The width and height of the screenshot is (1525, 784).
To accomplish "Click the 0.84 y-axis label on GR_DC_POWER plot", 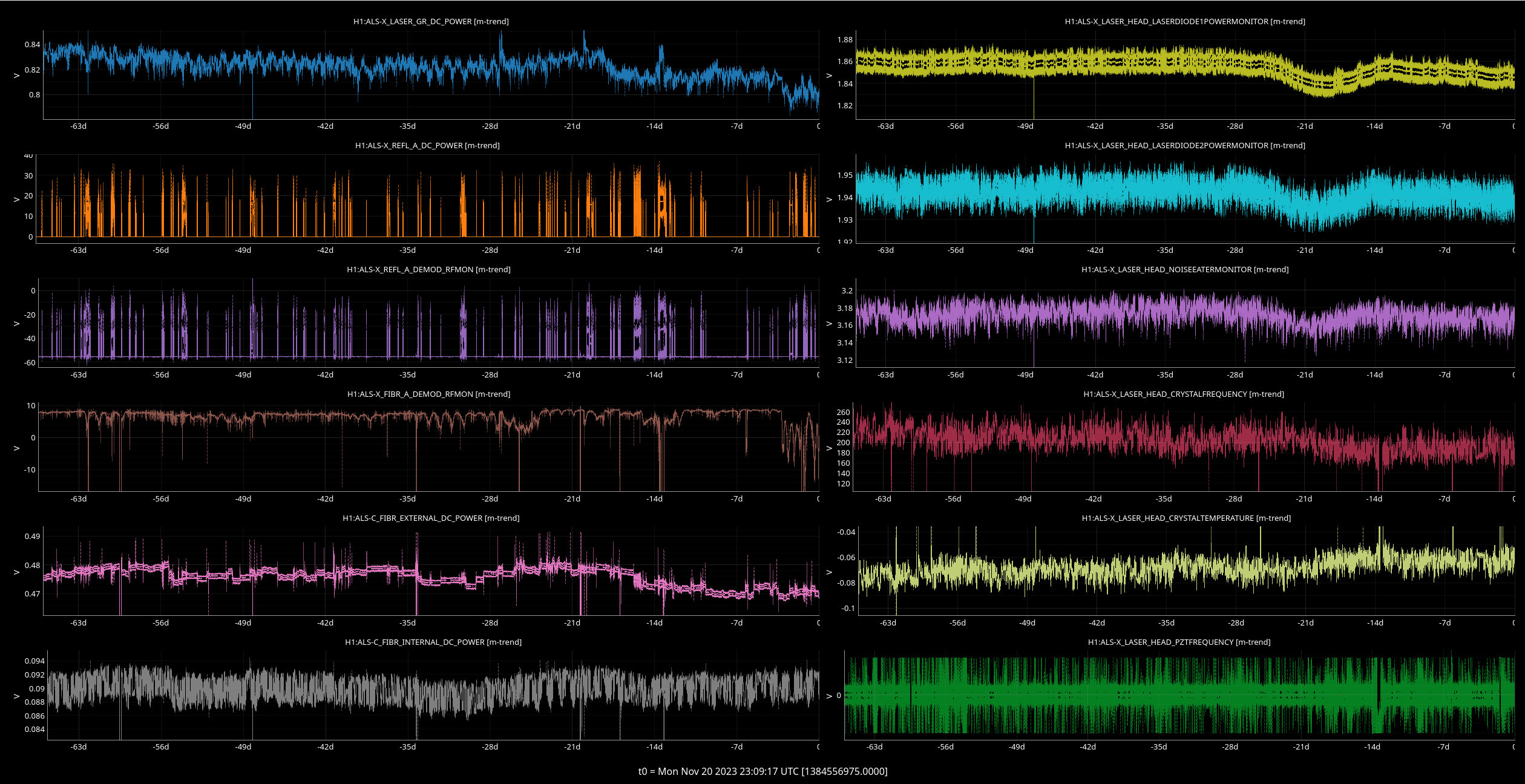I will pos(32,44).
